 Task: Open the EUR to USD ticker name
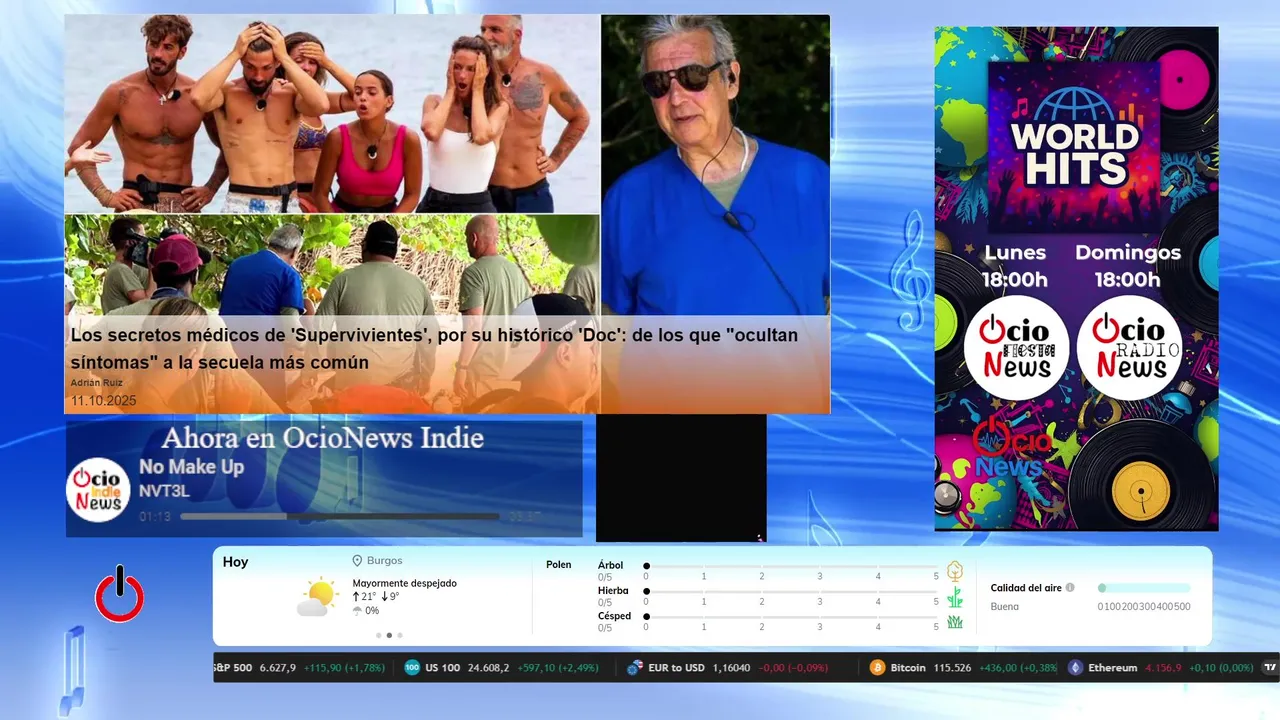(676, 667)
